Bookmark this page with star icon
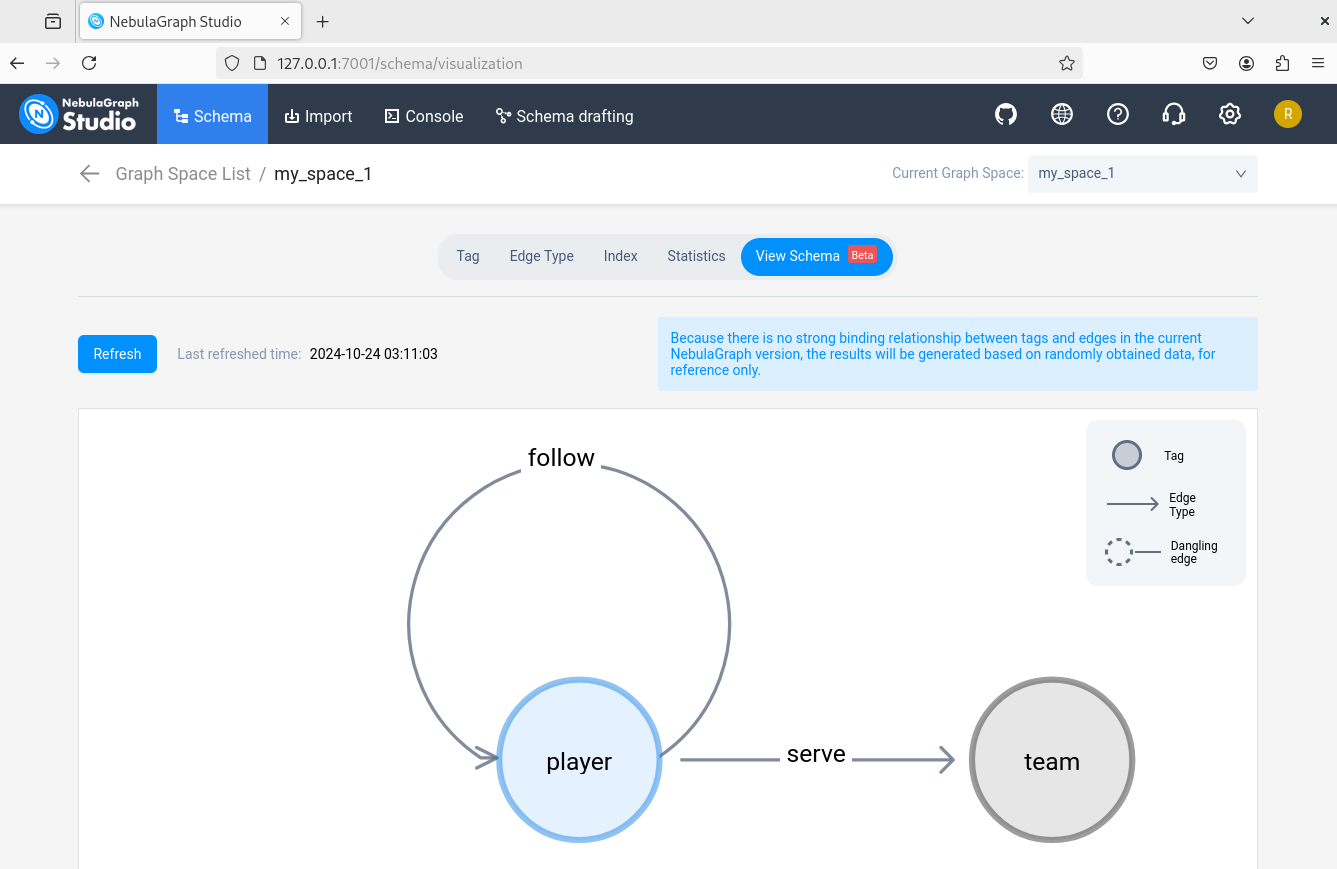Screen dimensions: 1337x869 [1067, 63]
